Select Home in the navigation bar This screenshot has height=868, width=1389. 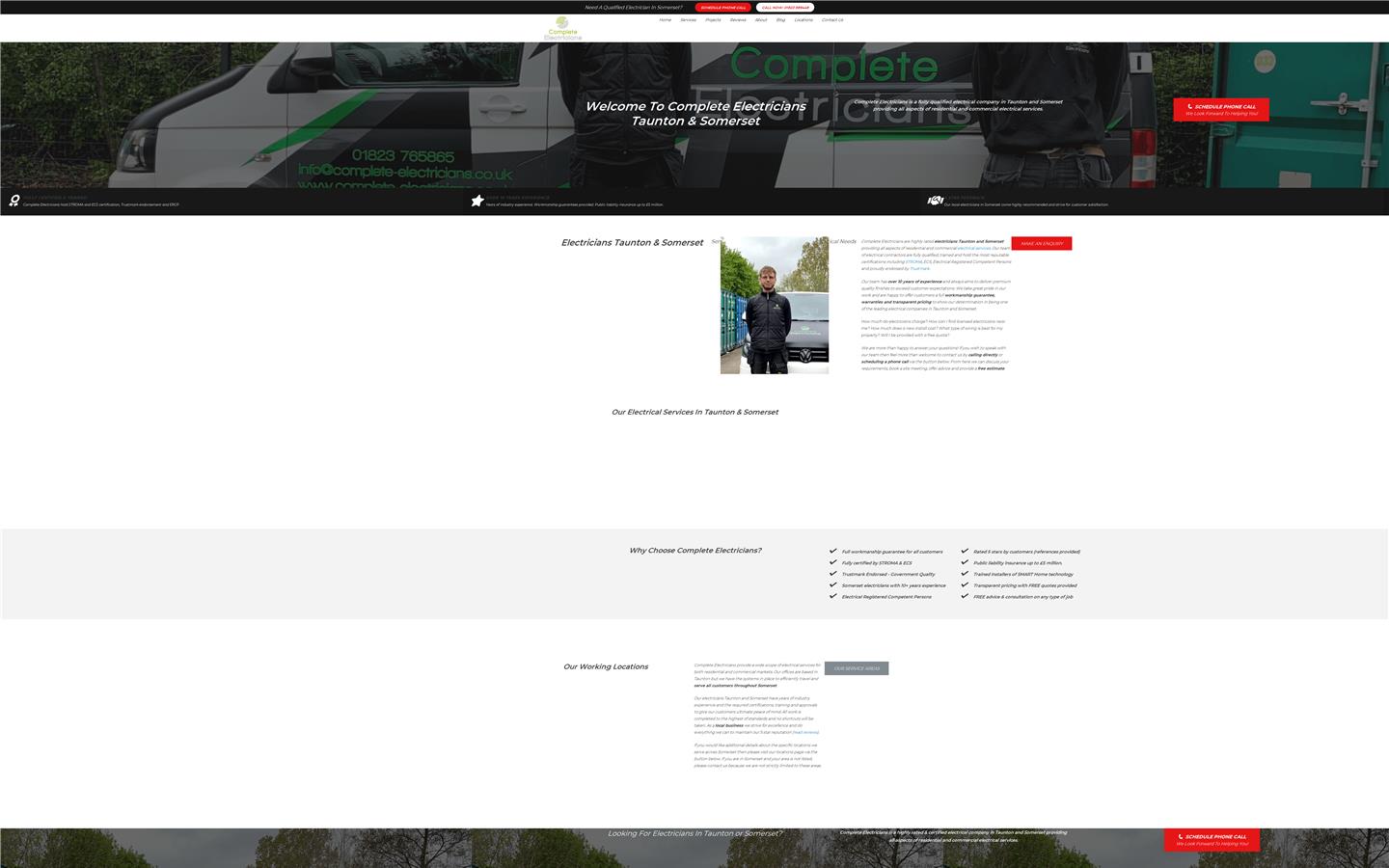click(665, 19)
